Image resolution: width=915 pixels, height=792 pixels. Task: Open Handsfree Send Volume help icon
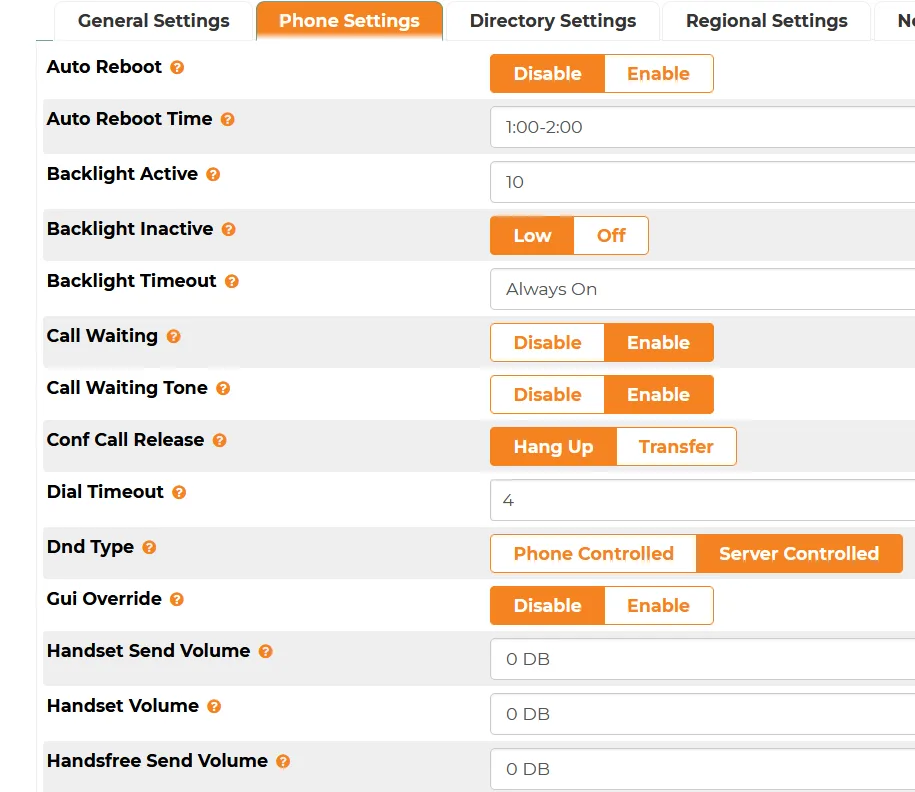pyautogui.click(x=283, y=761)
